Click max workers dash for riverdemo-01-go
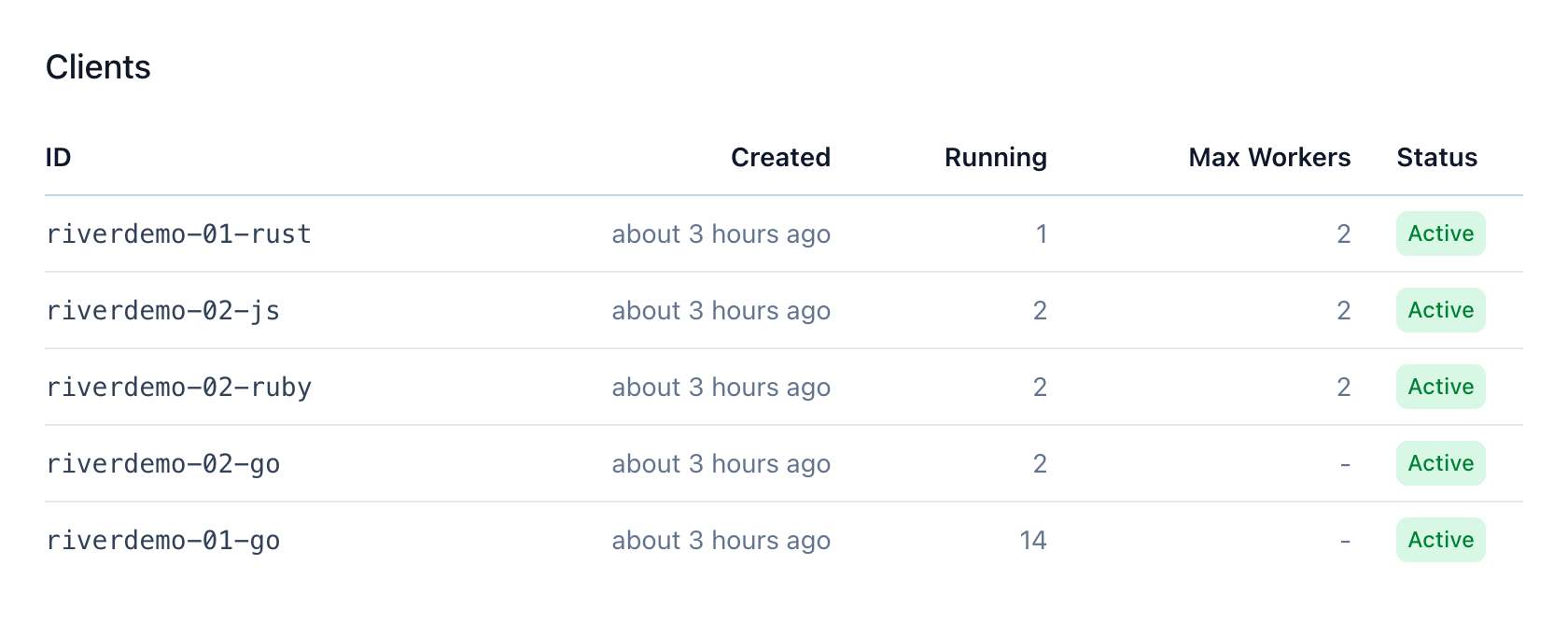 pos(1345,541)
